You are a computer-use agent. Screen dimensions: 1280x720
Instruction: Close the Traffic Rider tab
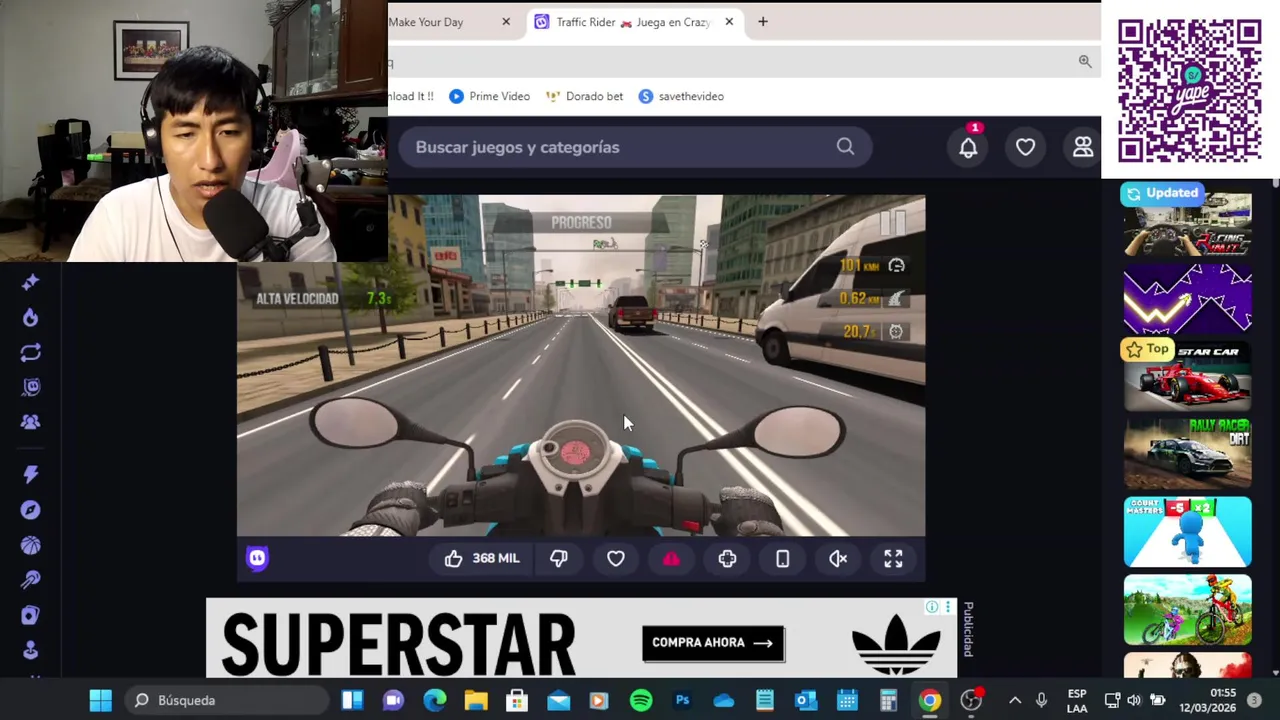point(729,22)
